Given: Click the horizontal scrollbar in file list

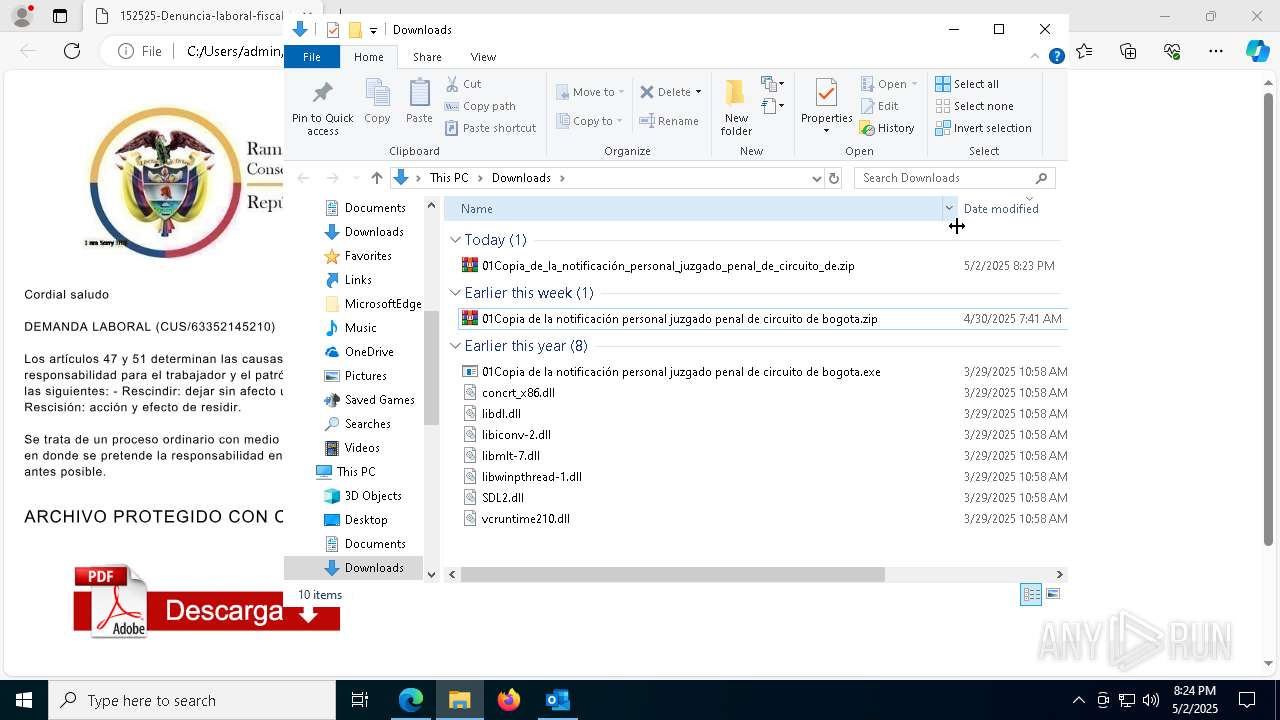Looking at the screenshot, I should [x=672, y=575].
